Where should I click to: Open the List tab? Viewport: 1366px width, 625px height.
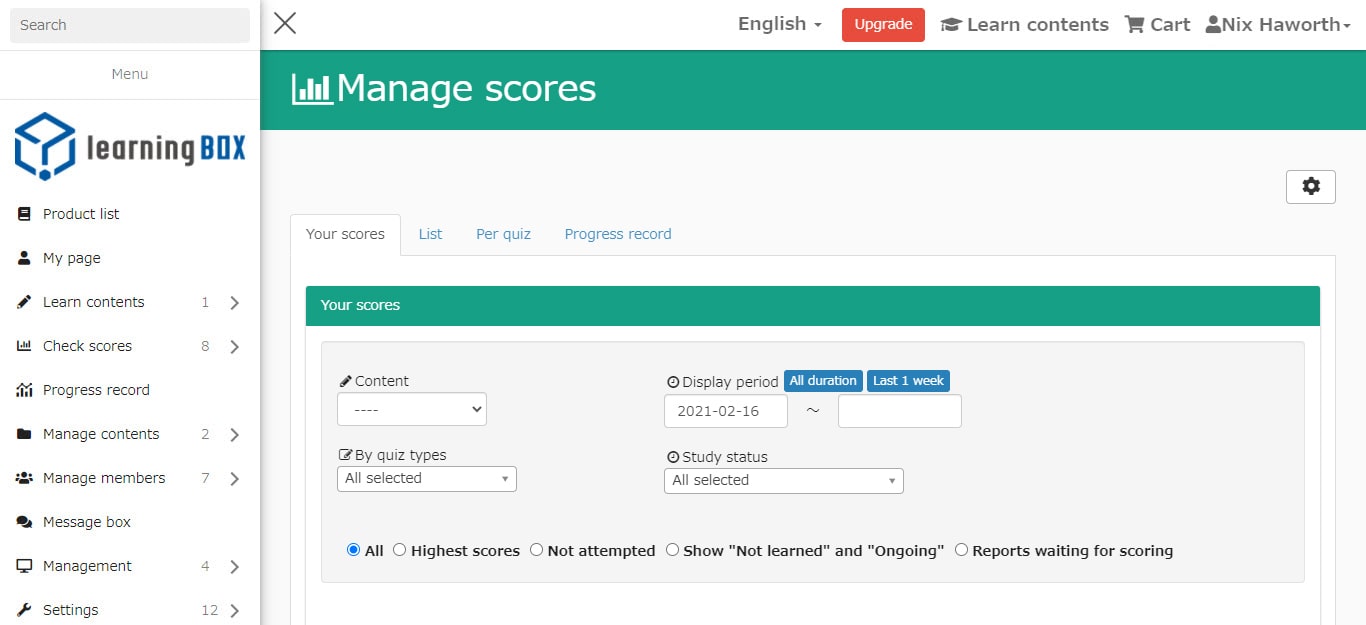(430, 234)
